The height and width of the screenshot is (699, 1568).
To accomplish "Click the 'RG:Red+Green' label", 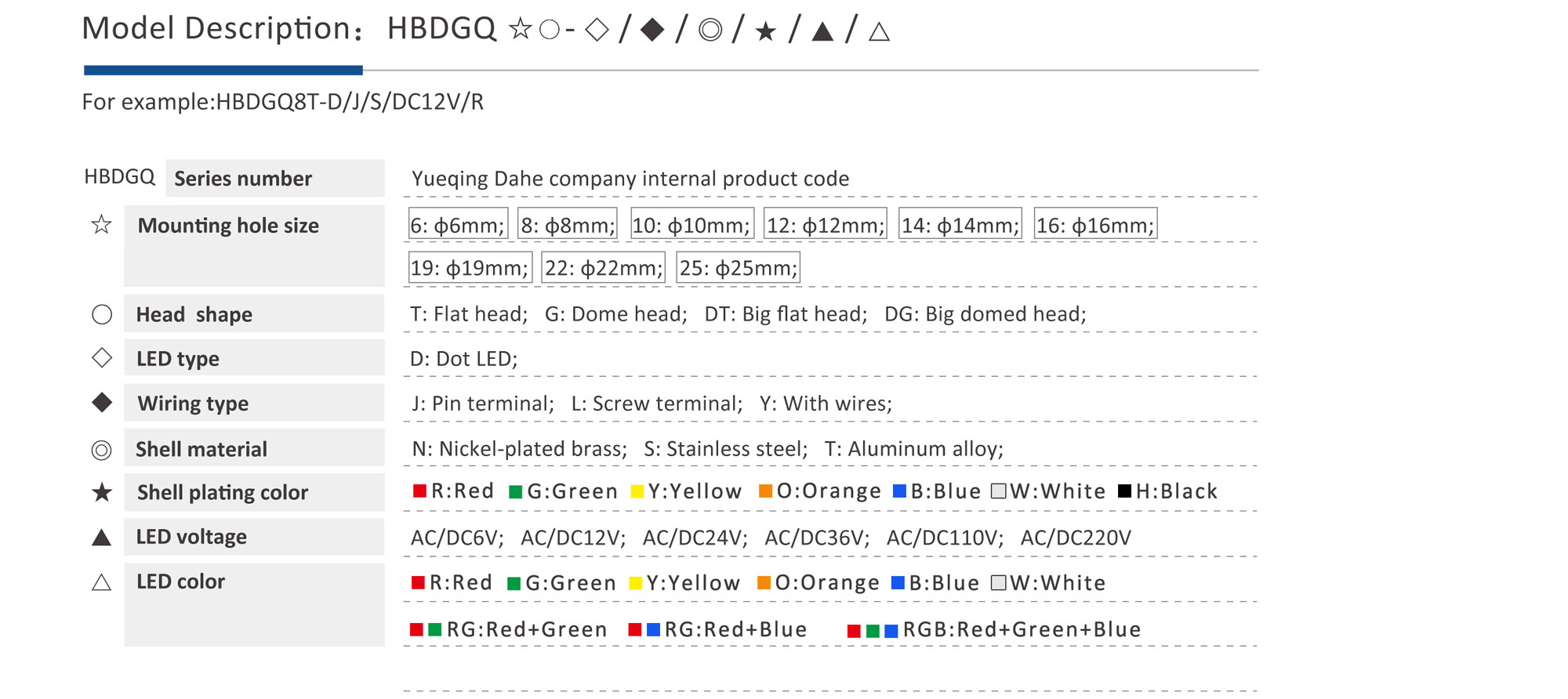I will click(527, 629).
